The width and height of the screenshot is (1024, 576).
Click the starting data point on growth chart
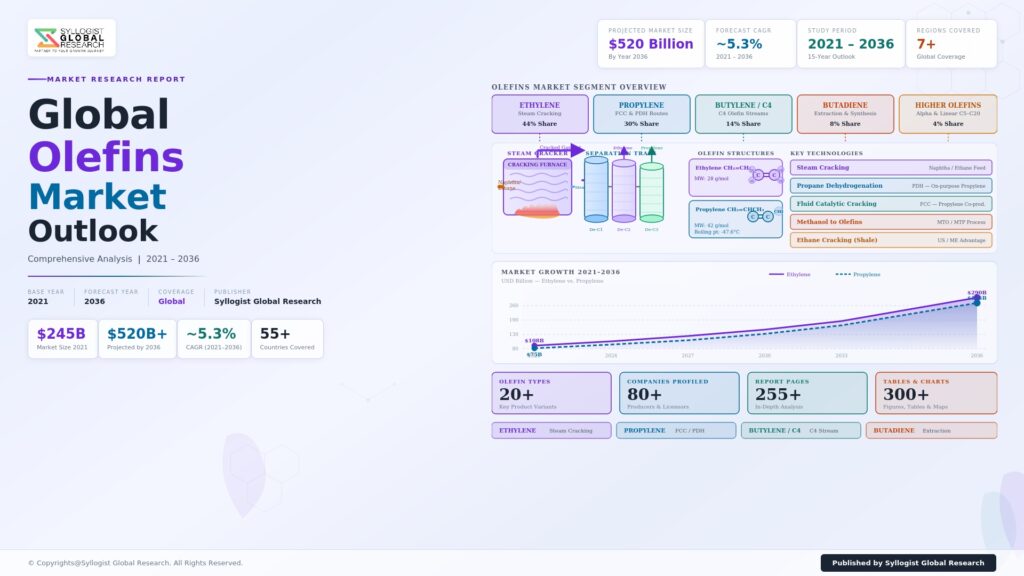point(534,347)
